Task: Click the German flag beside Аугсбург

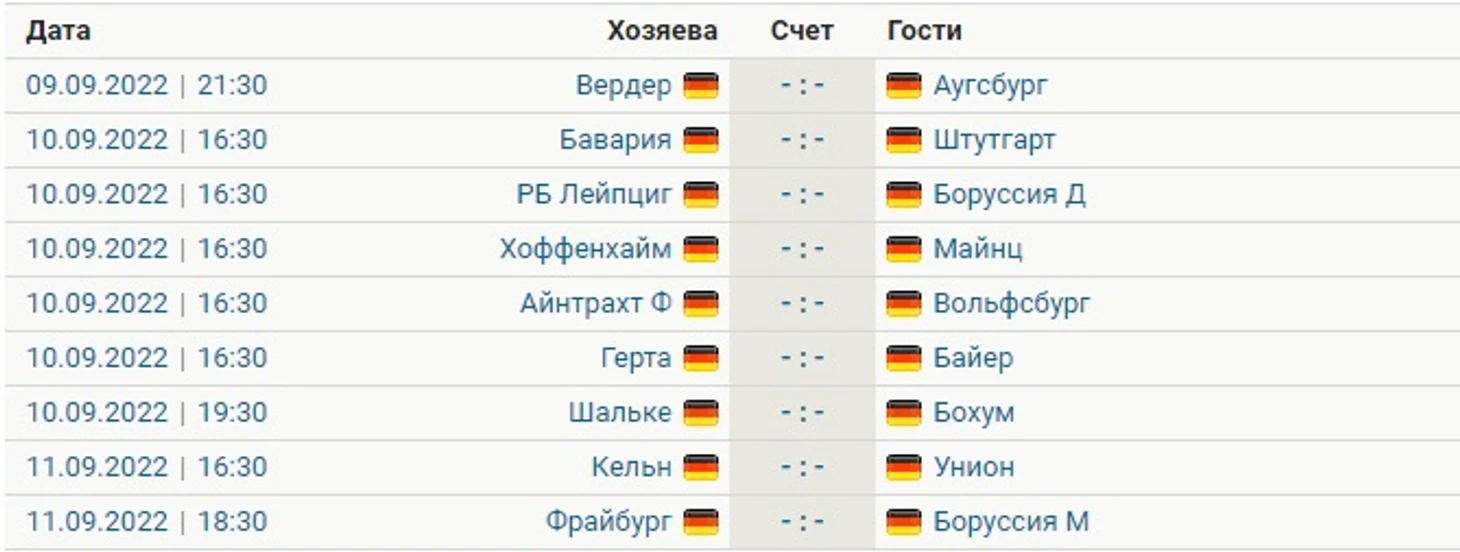Action: pyautogui.click(x=904, y=86)
